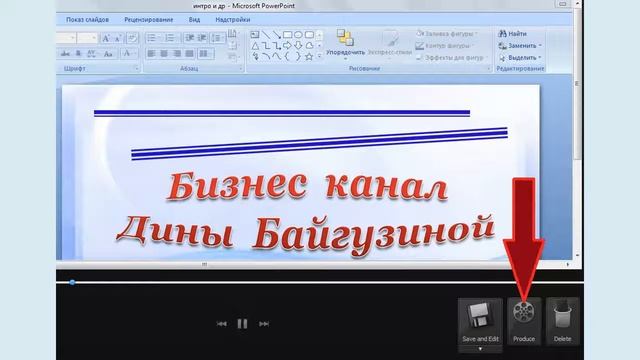The width and height of the screenshot is (640, 360).
Task: Select the text box shape in the shapes gallery
Action: point(255,35)
